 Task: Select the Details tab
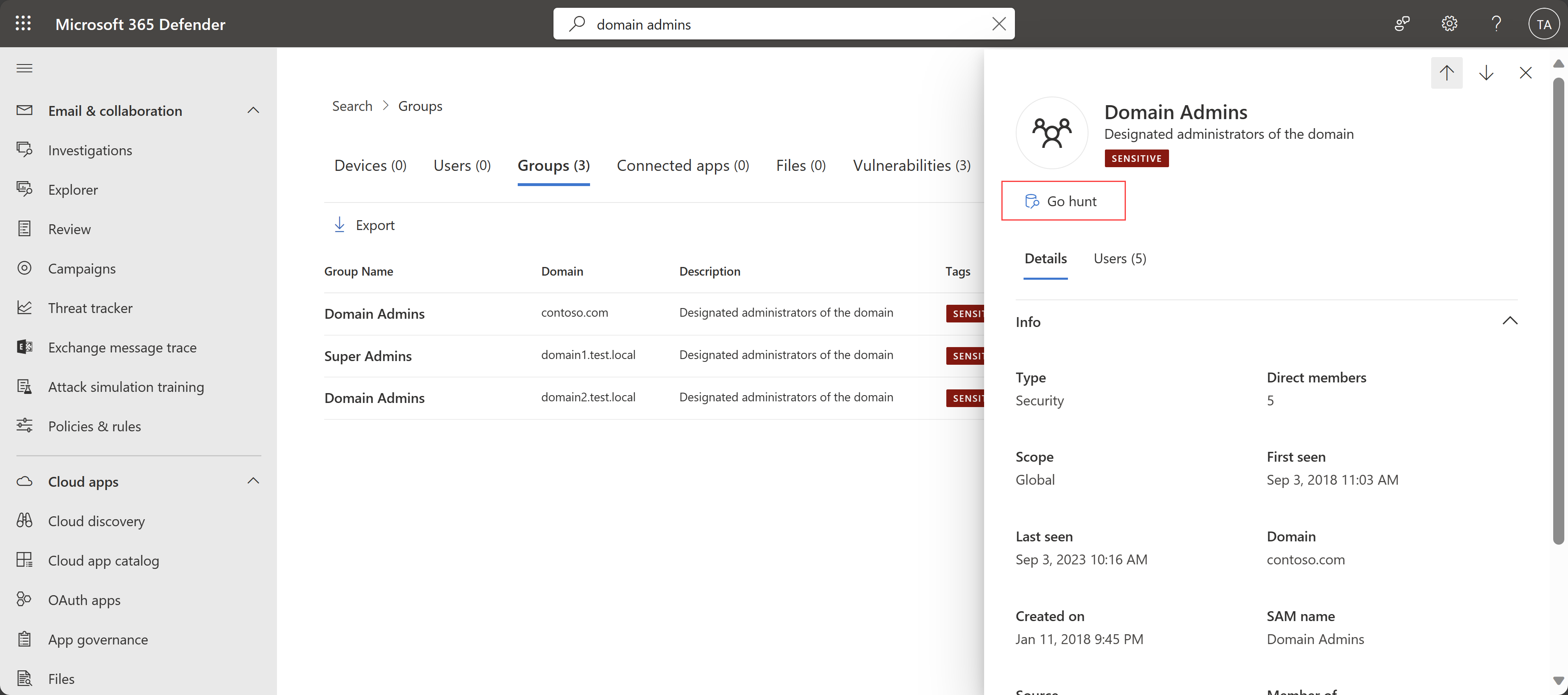[x=1045, y=258]
